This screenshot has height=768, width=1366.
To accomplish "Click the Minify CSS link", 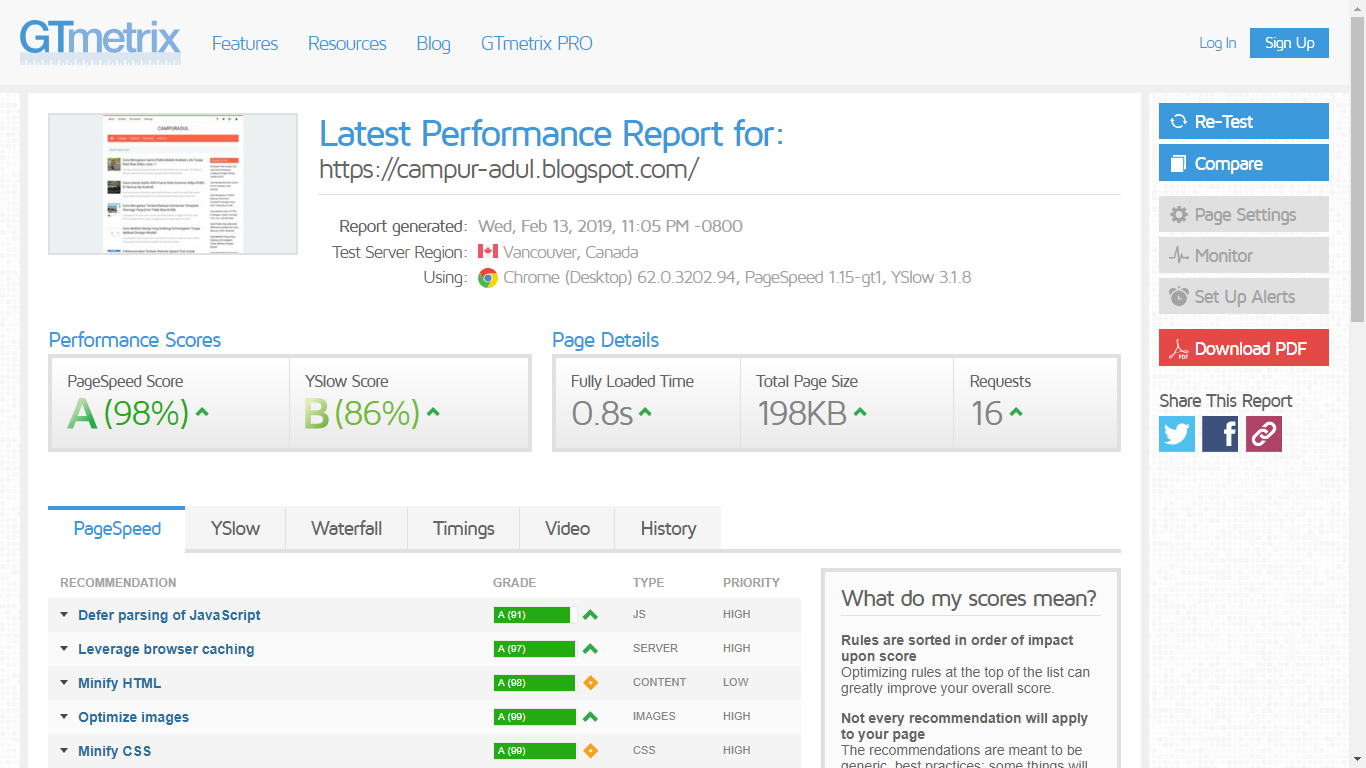I will click(115, 751).
